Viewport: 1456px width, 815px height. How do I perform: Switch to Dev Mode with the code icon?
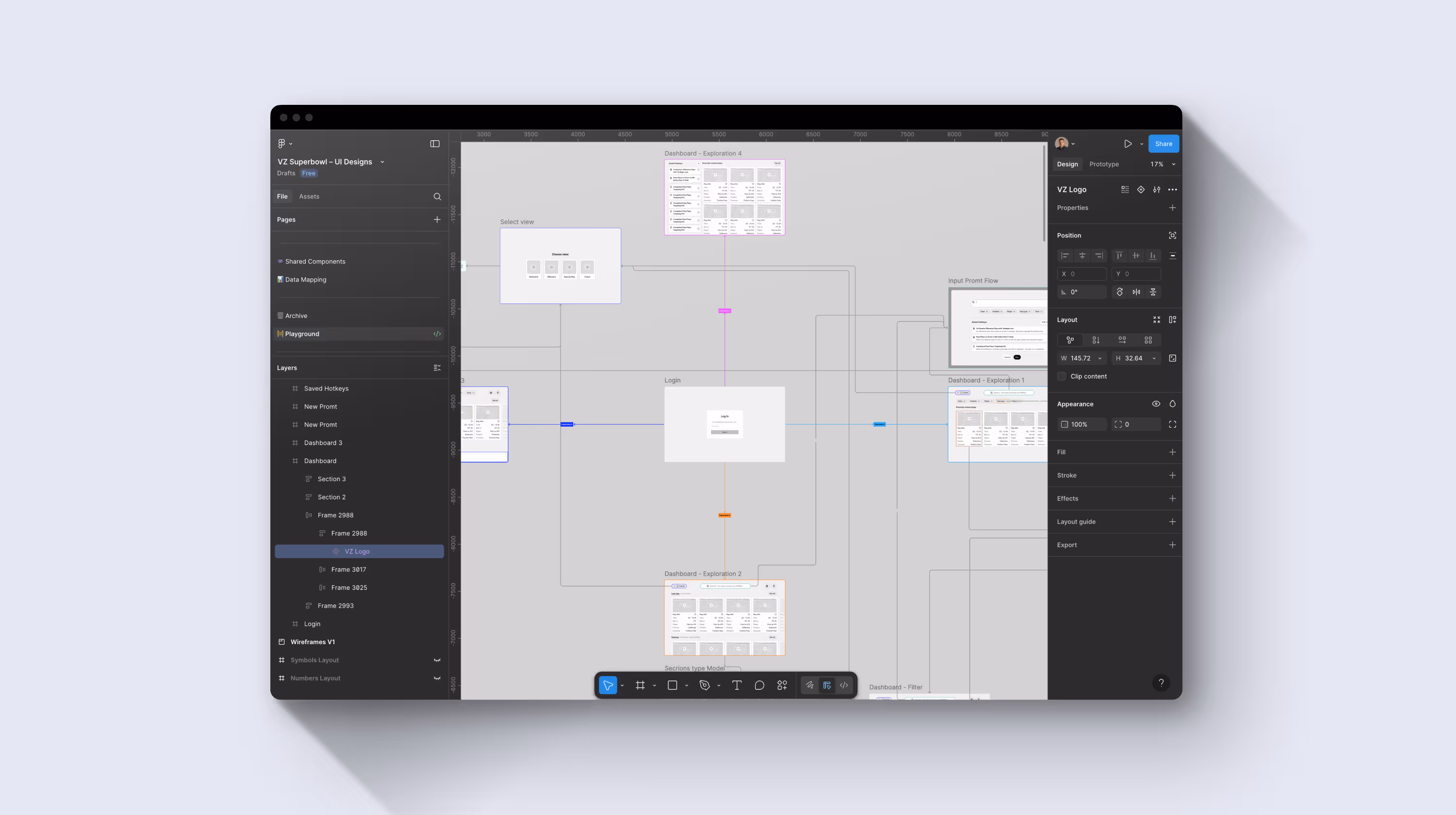click(x=844, y=685)
